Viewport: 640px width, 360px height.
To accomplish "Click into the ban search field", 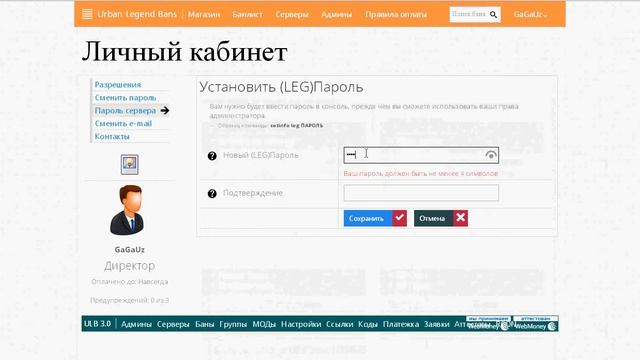I will (x=469, y=15).
